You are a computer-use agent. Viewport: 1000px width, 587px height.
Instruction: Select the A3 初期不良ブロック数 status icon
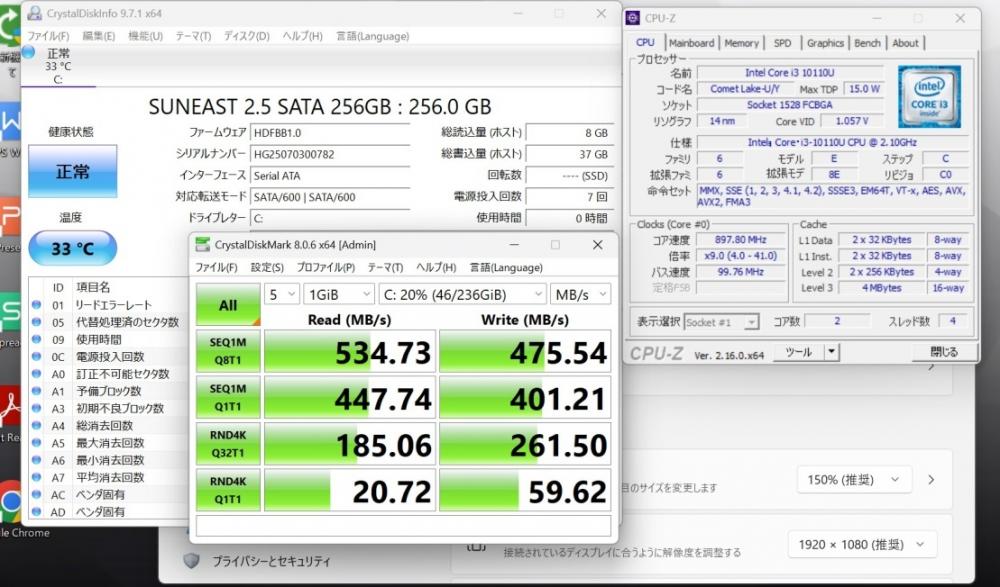(36, 408)
